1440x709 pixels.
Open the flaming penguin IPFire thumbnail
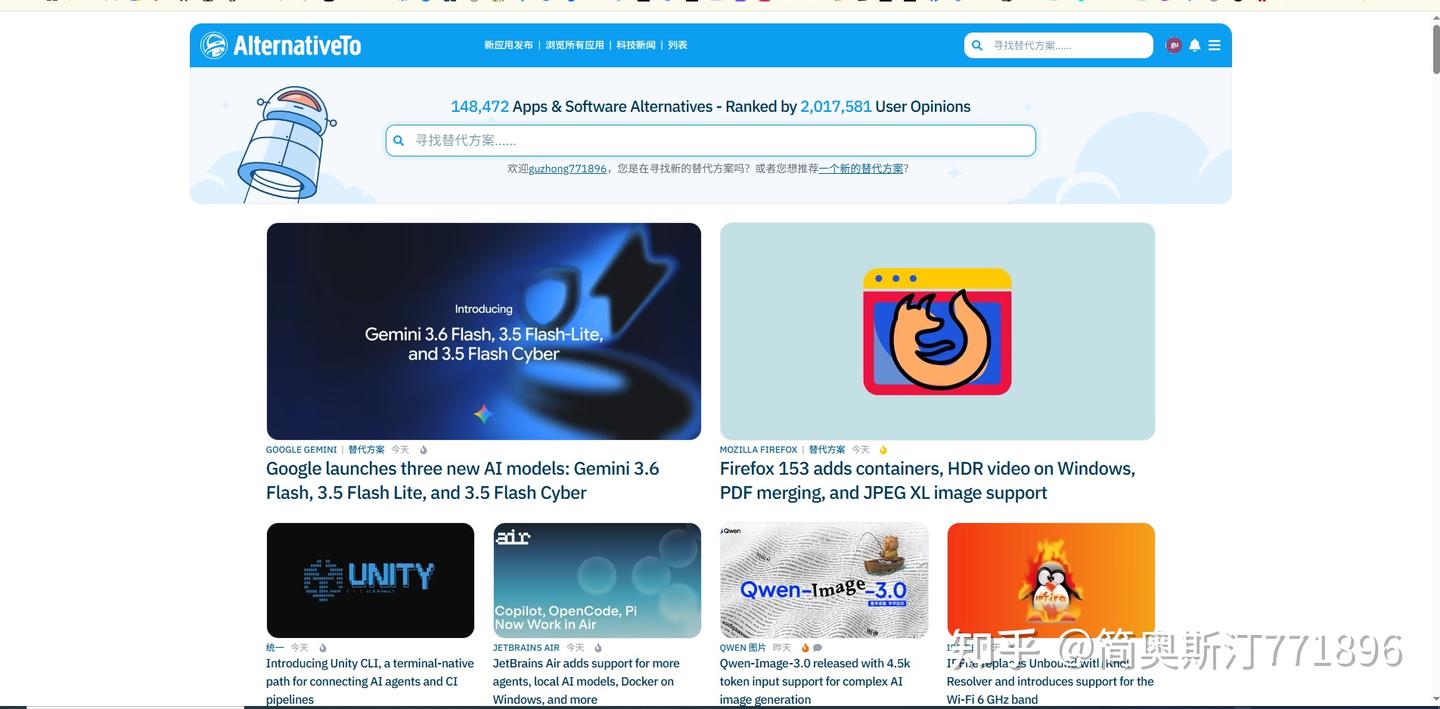click(1051, 580)
